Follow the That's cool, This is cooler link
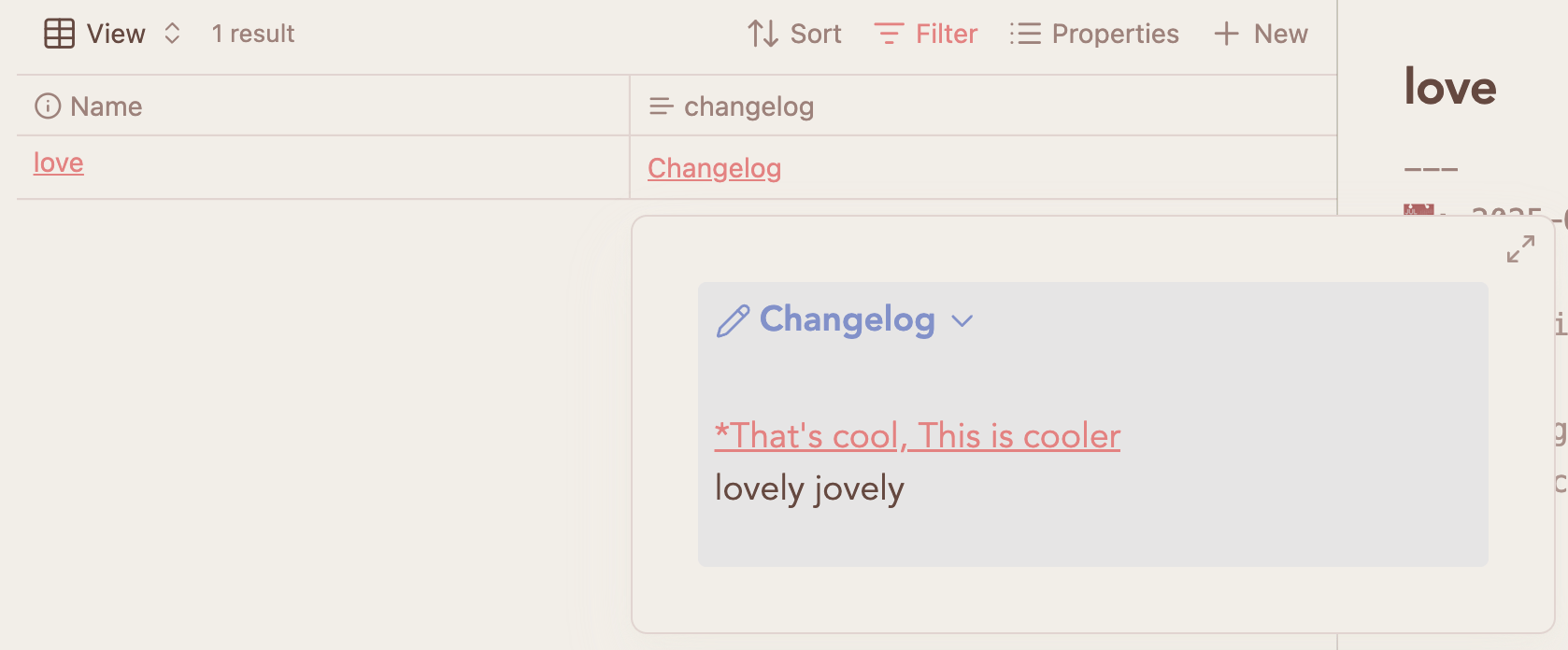The height and width of the screenshot is (650, 1568). [918, 436]
